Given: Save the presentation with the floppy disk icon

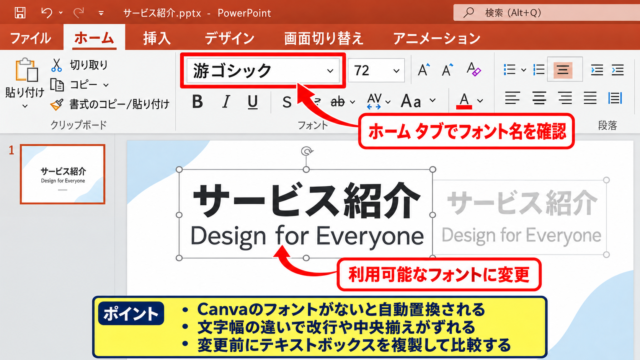Looking at the screenshot, I should point(20,13).
